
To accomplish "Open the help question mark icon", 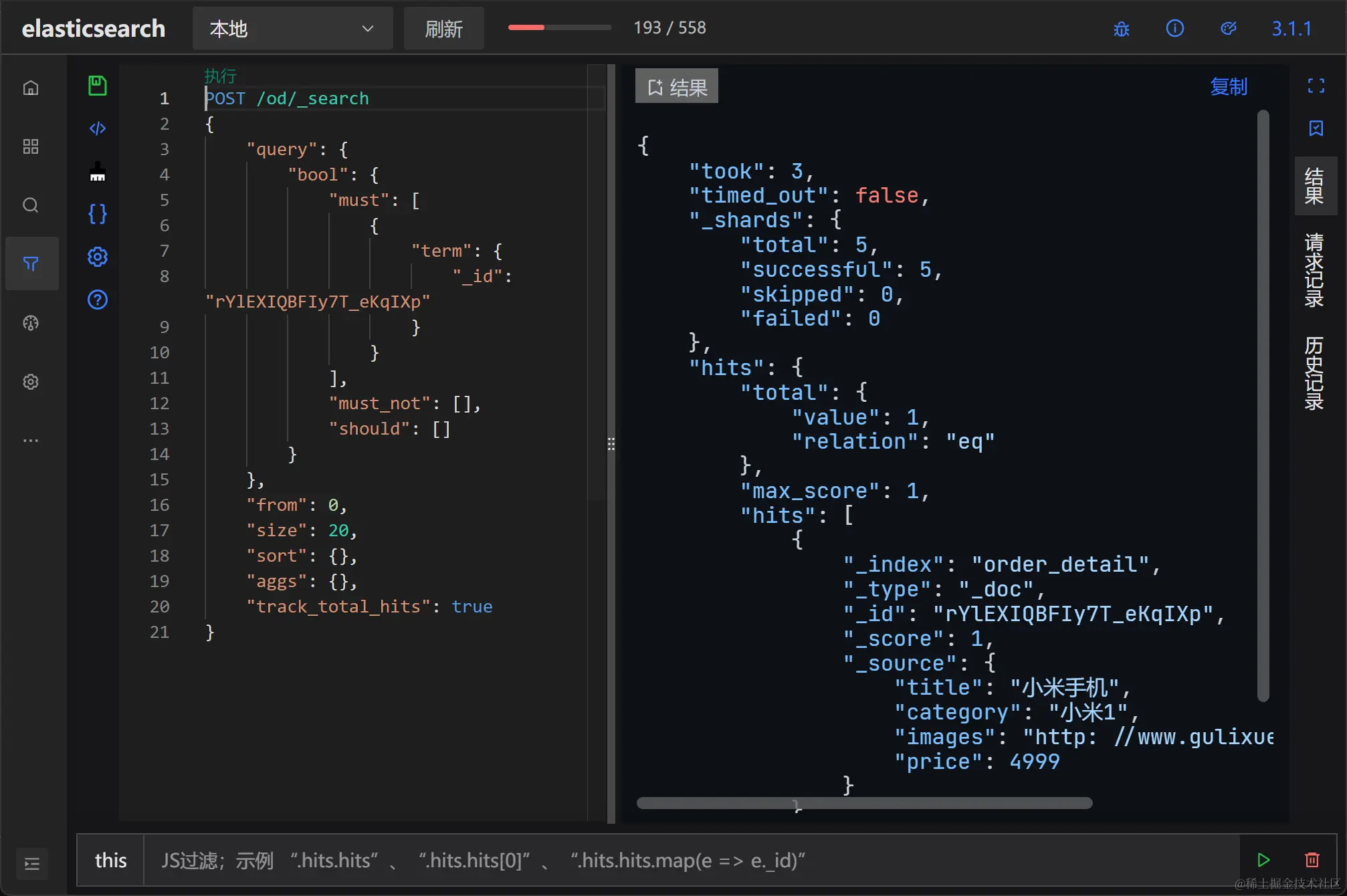I will [x=98, y=300].
